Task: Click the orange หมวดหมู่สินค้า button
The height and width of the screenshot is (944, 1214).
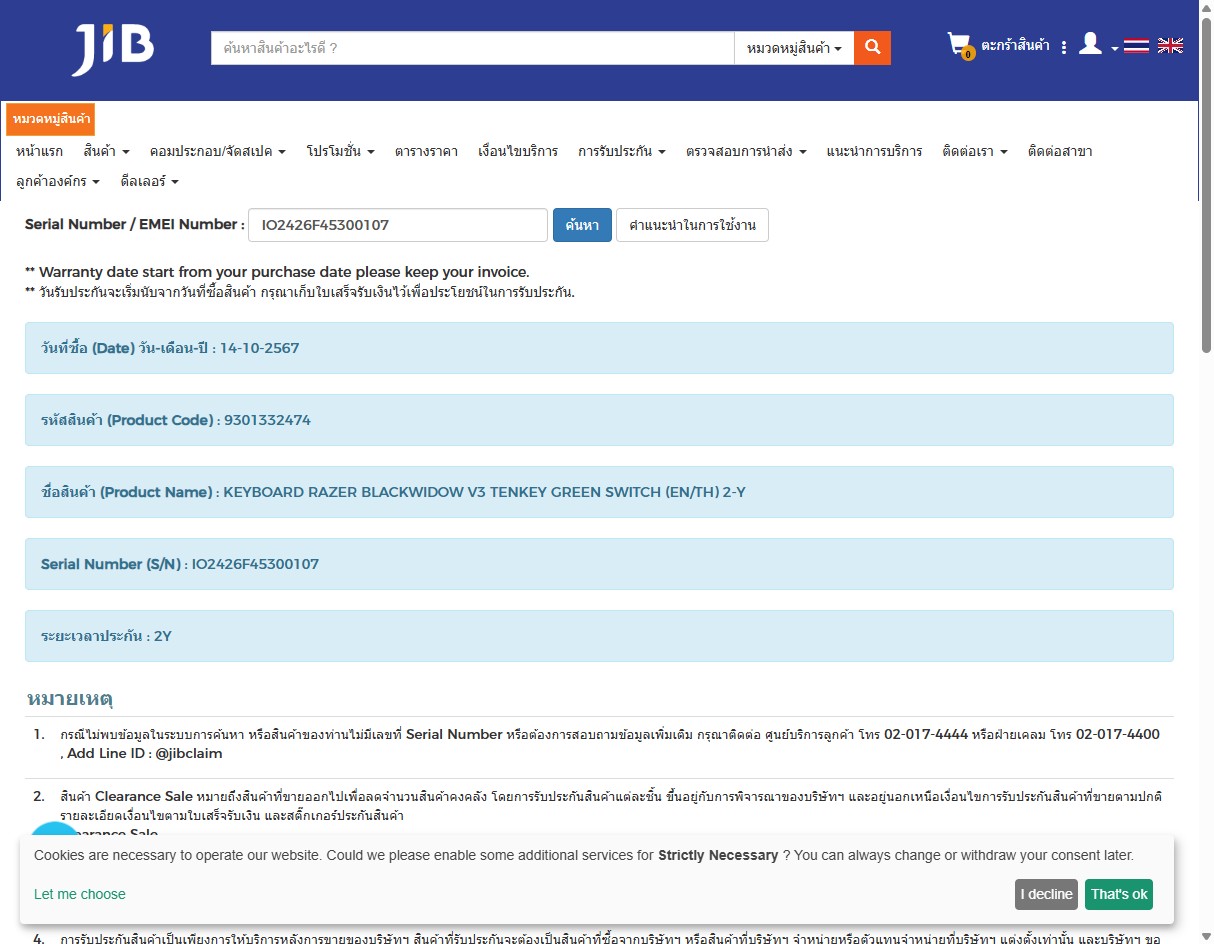Action: pos(51,119)
